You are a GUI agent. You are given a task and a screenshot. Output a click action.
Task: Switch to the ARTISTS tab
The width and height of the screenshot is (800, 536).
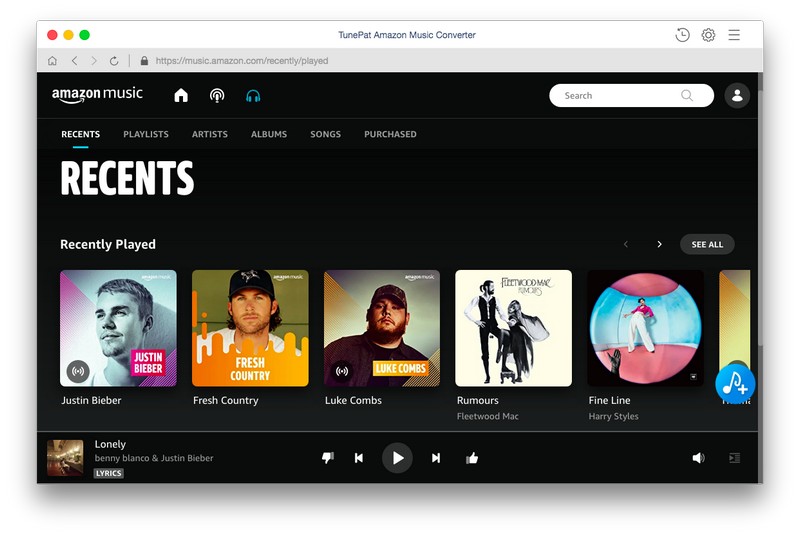pos(210,134)
